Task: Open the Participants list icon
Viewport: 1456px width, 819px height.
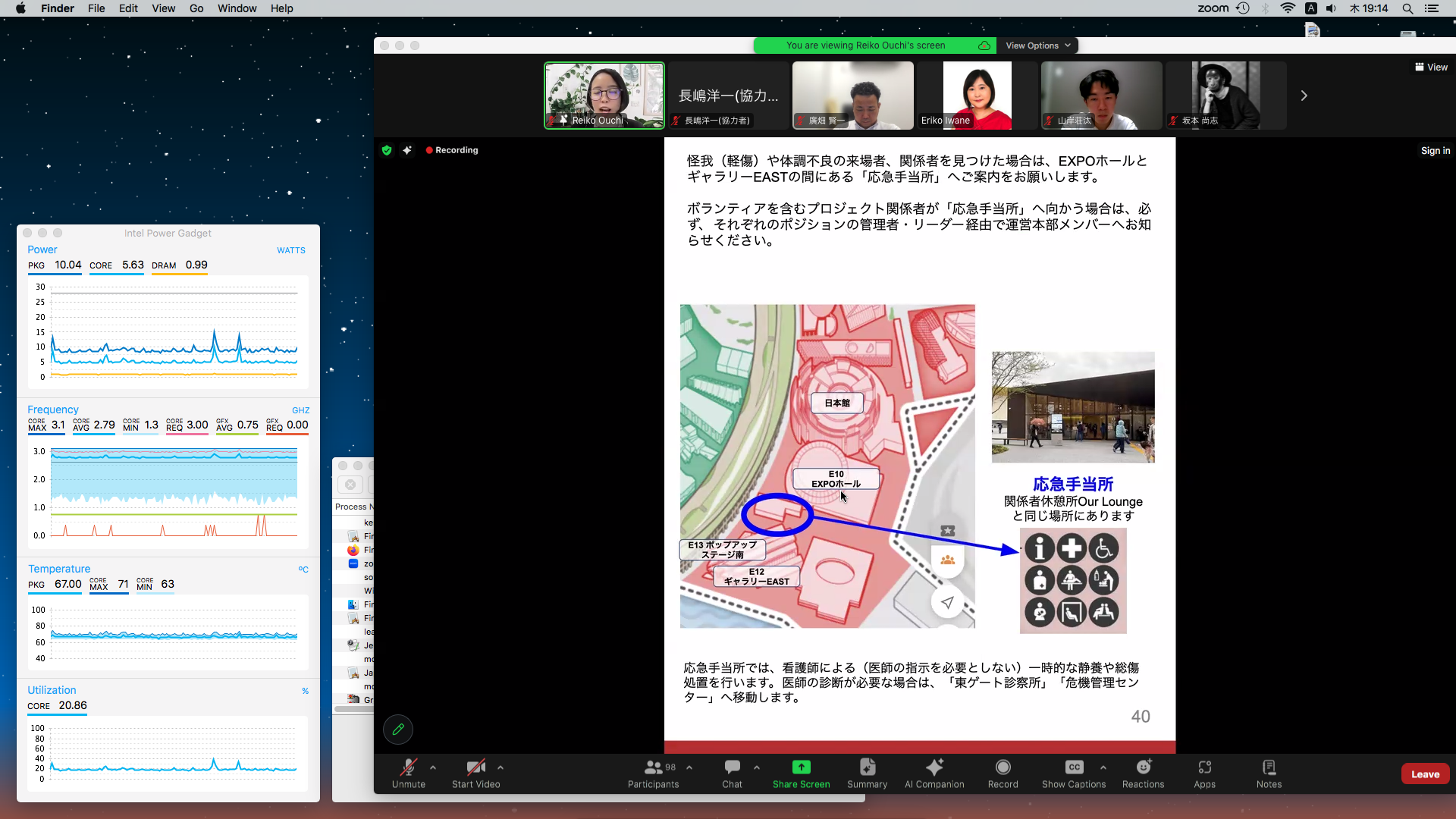Action: pyautogui.click(x=653, y=767)
